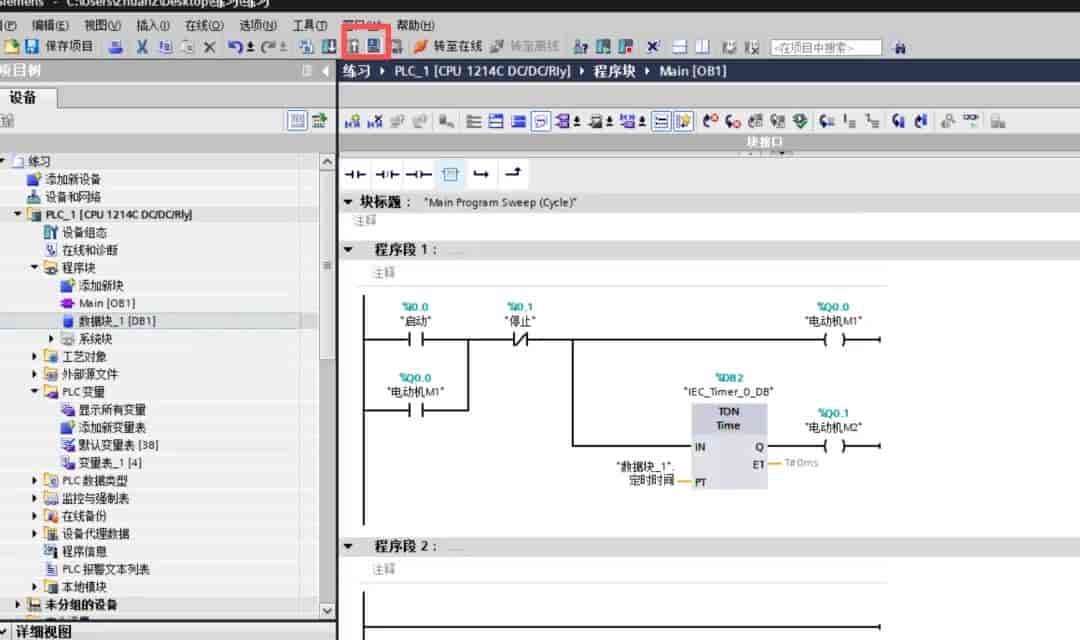Viewport: 1080px width, 640px height.
Task: Click the insert network icon in editor toolbar
Action: point(352,121)
